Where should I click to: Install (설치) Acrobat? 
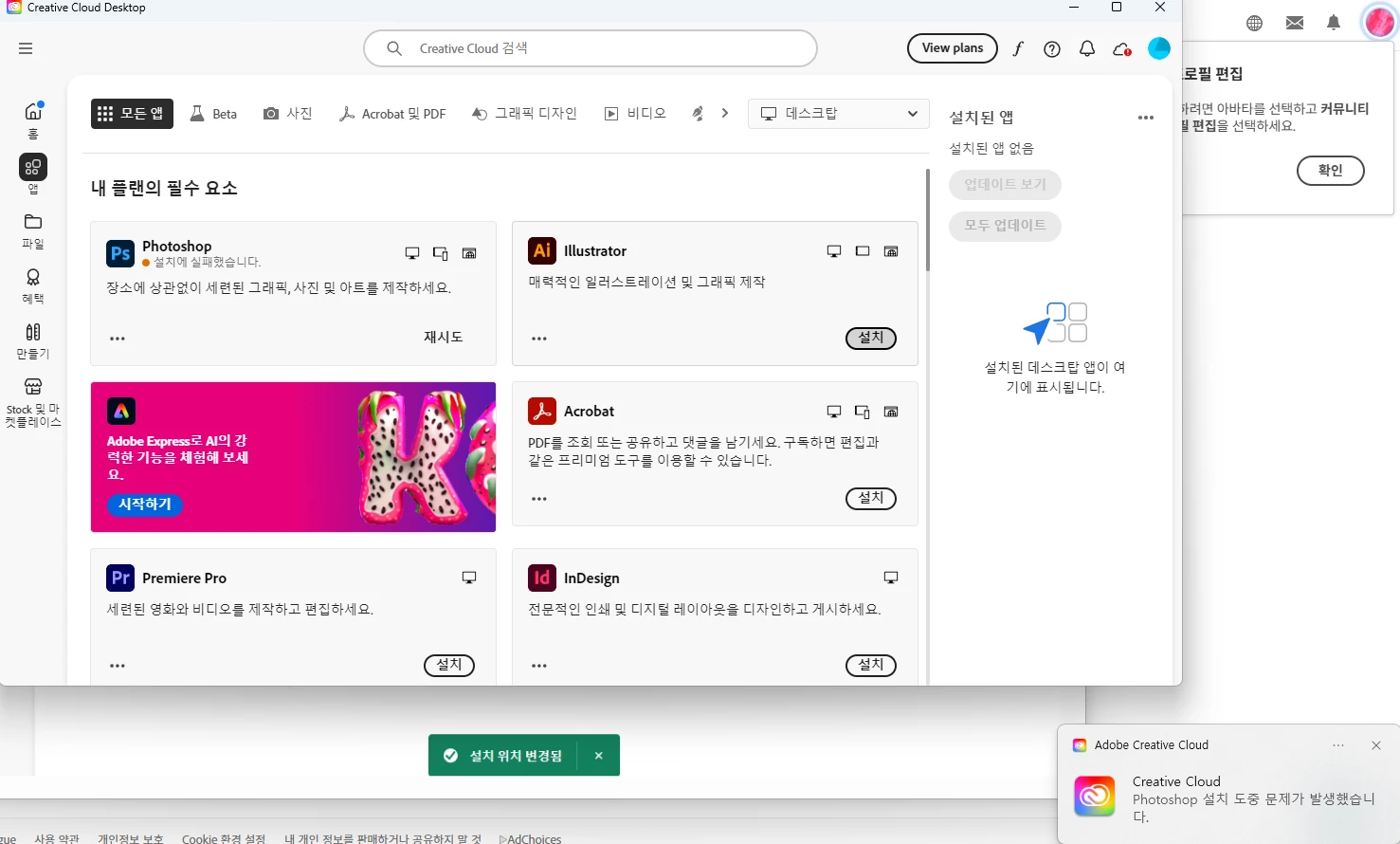pyautogui.click(x=871, y=498)
